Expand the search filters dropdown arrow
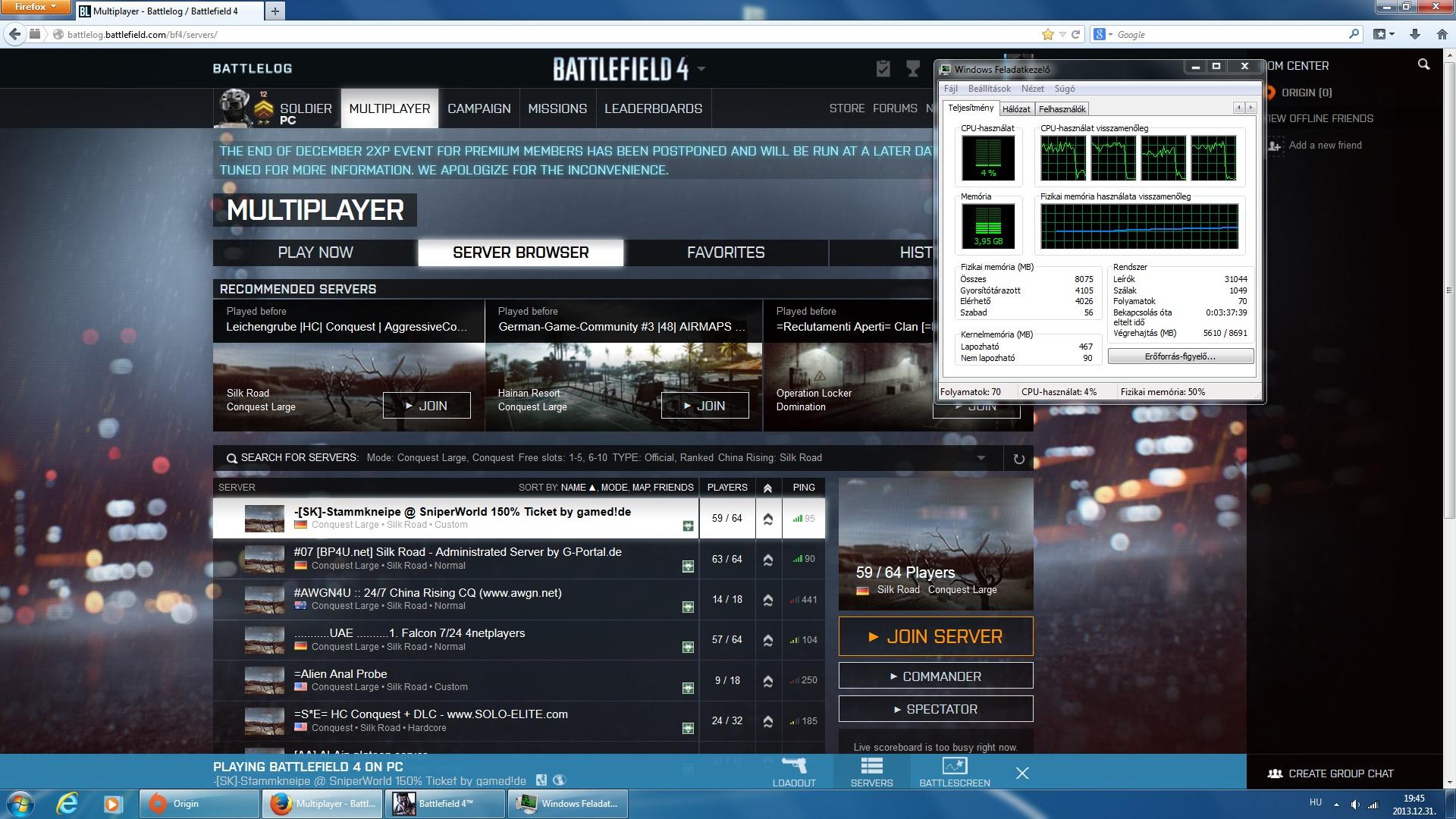The width and height of the screenshot is (1456, 819). [x=981, y=458]
